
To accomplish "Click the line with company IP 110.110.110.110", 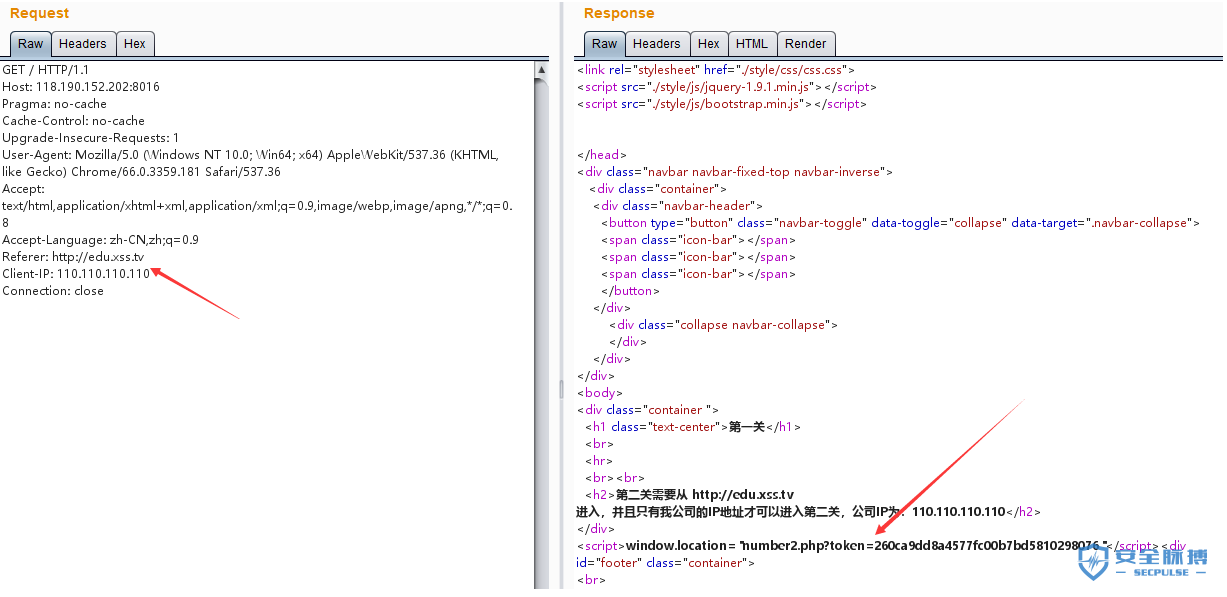I will click(809, 512).
